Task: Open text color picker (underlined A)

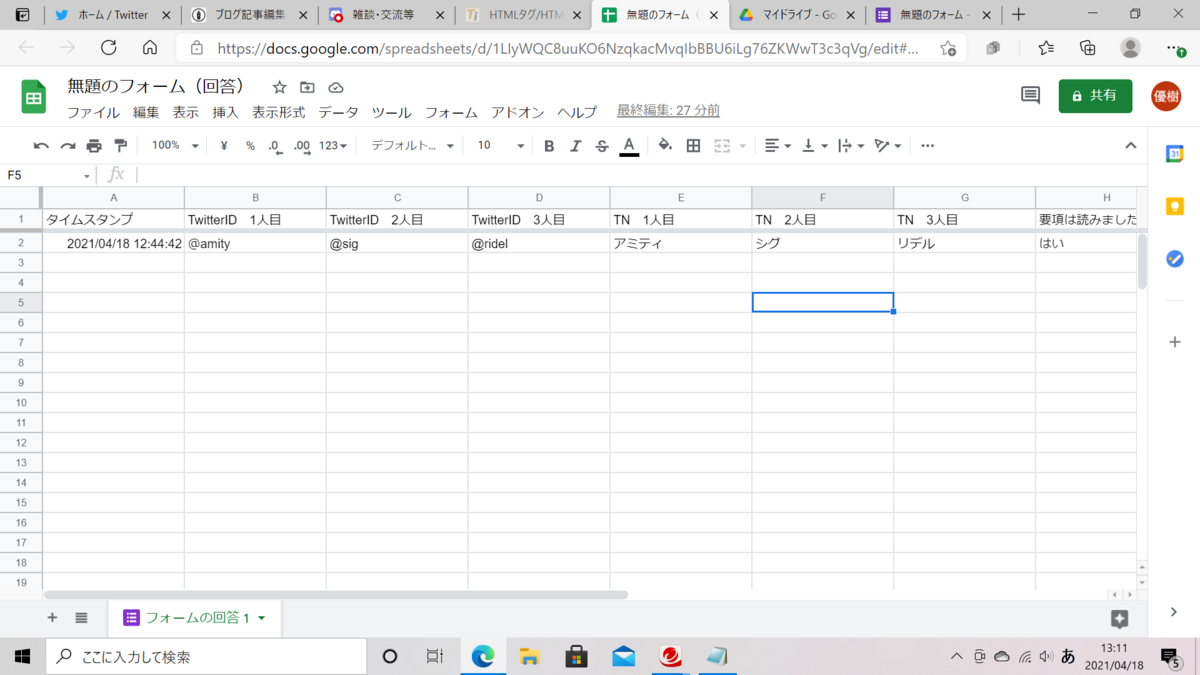Action: (x=629, y=146)
